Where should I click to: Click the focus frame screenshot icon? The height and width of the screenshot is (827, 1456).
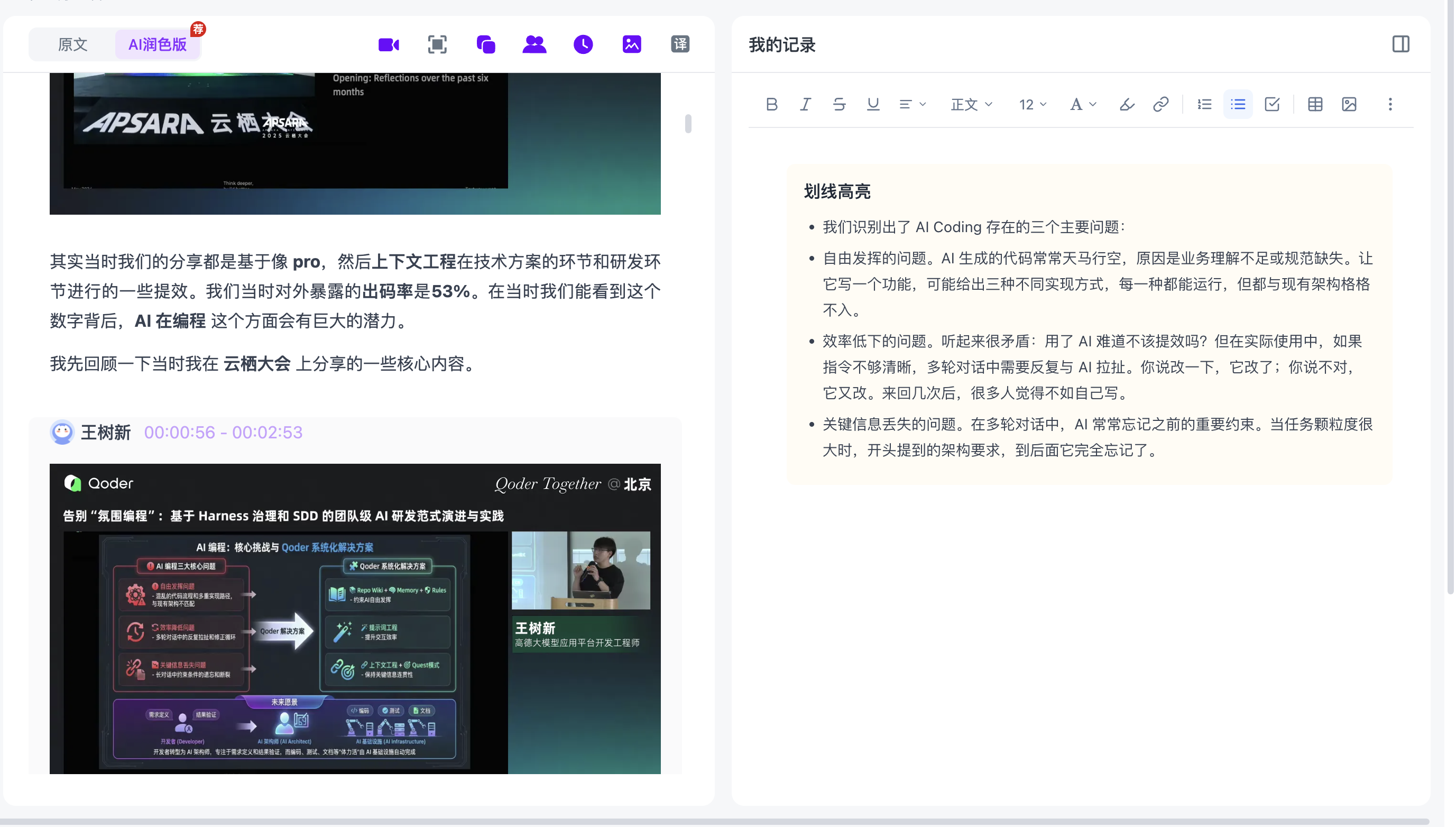(x=437, y=44)
